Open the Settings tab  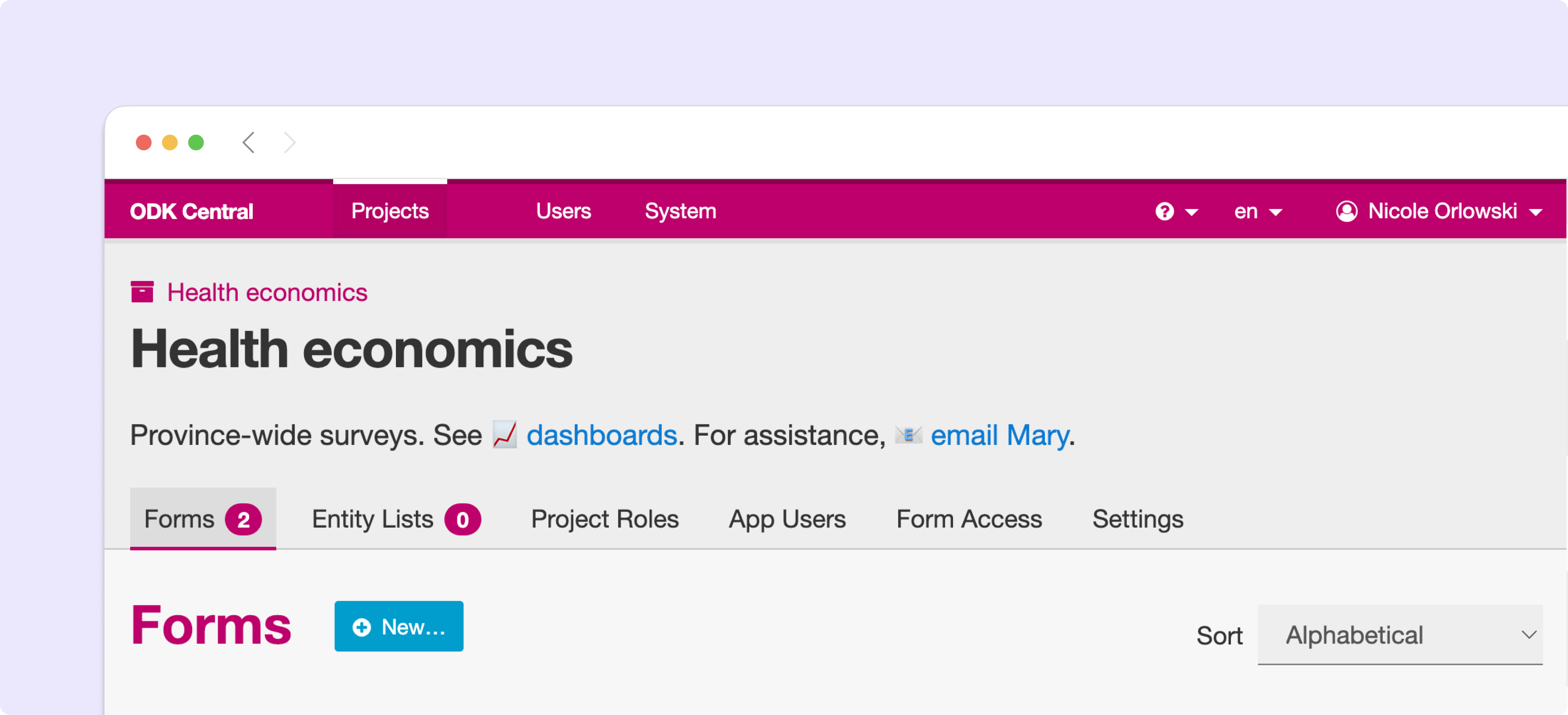pyautogui.click(x=1138, y=519)
